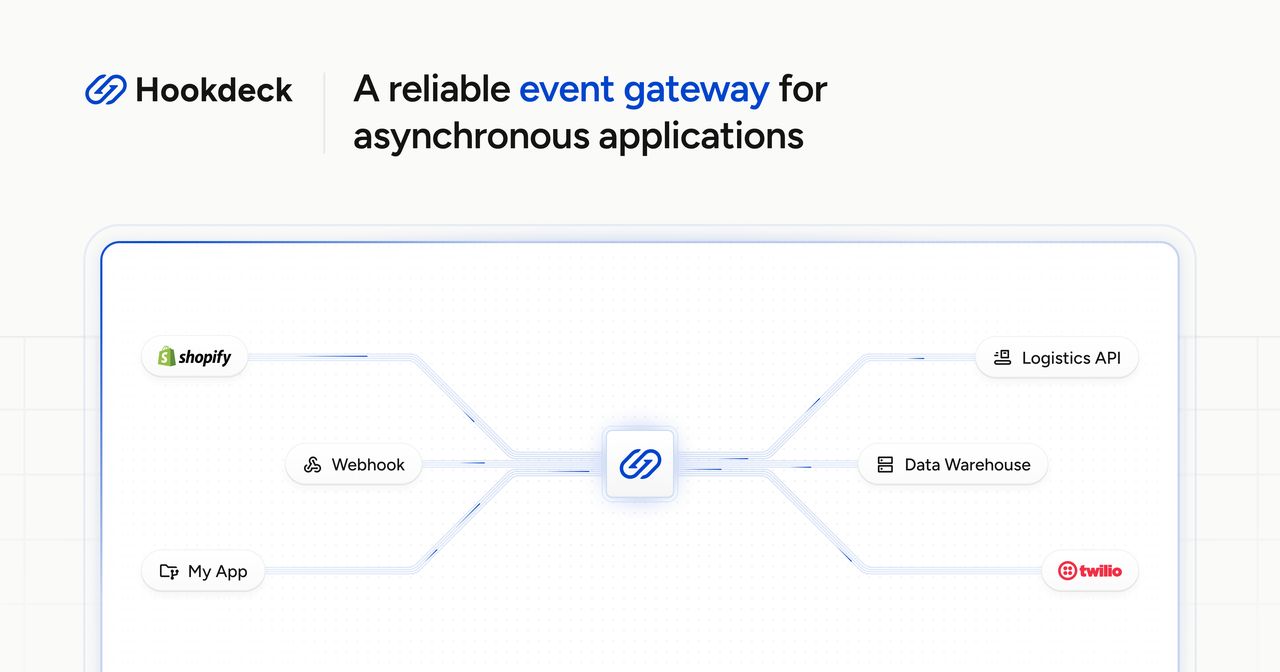Select the Webhook source node
Screen dimensions: 1280x672
tap(353, 464)
